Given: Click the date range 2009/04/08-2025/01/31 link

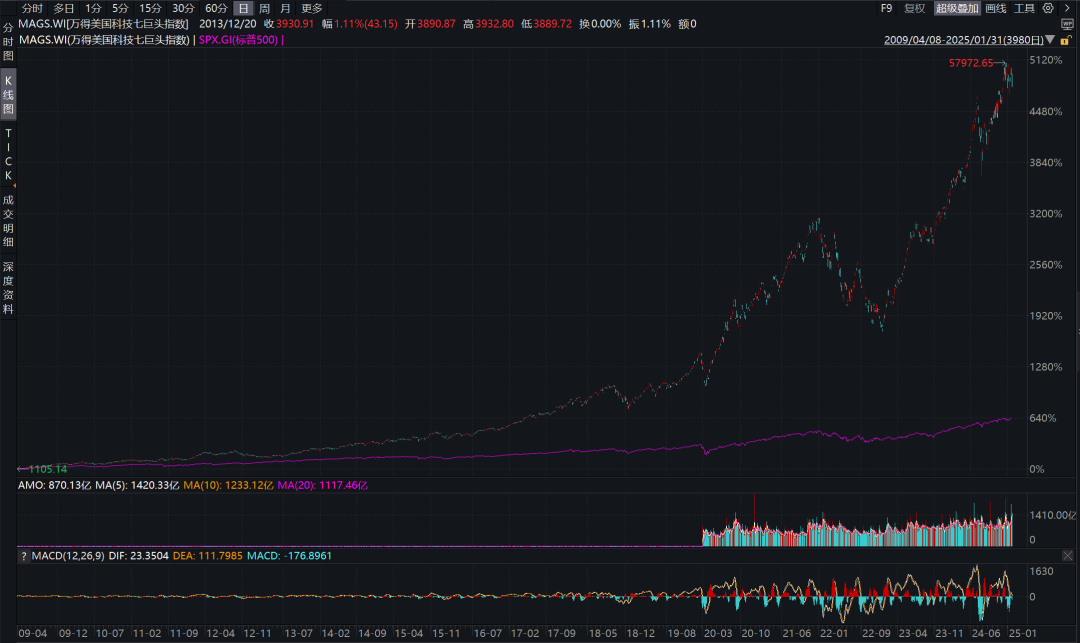Looking at the screenshot, I should click(x=964, y=40).
